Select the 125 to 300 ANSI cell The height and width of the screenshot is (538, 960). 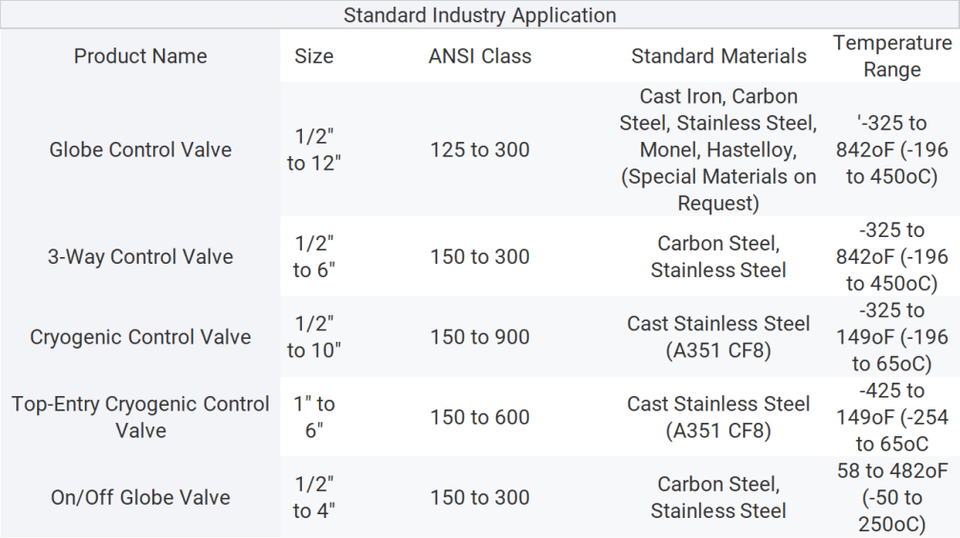[x=479, y=149]
